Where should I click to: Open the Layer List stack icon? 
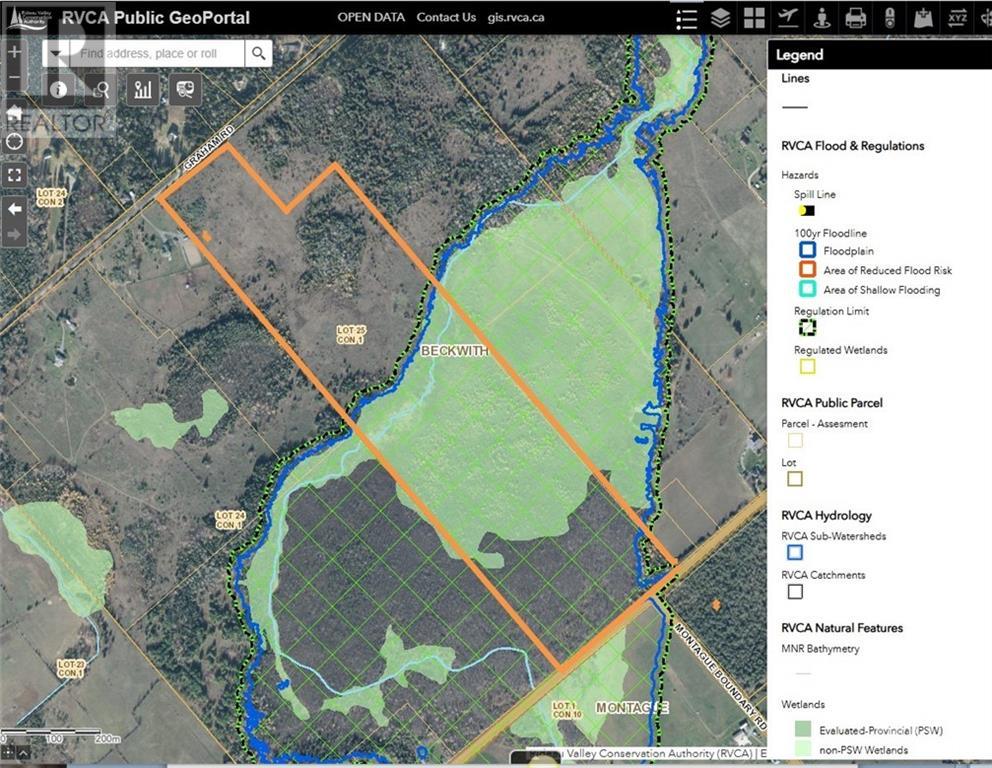point(720,18)
